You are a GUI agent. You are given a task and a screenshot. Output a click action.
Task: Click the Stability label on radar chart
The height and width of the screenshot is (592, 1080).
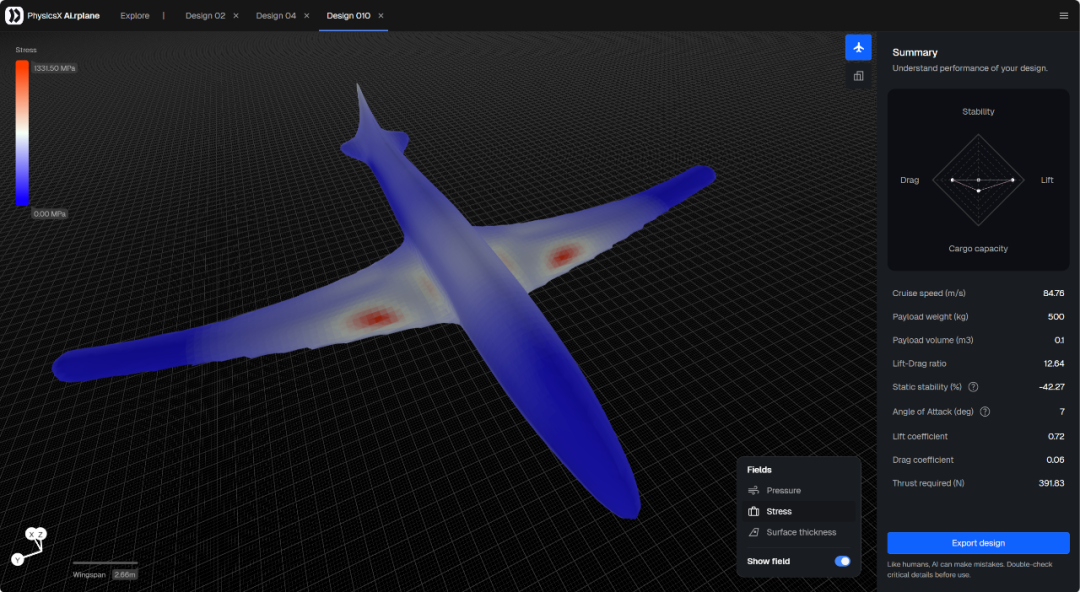(x=978, y=112)
